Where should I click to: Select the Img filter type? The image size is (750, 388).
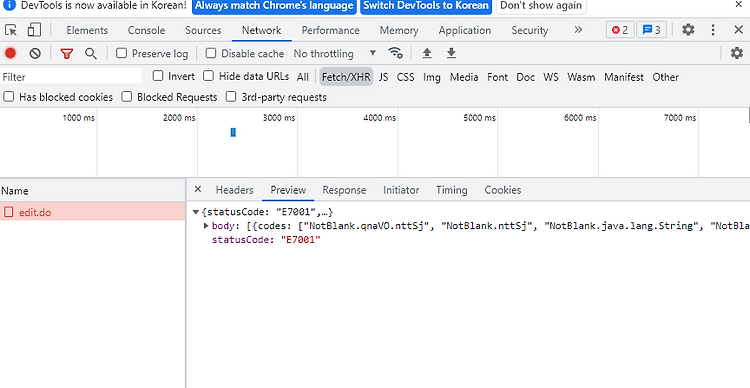pyautogui.click(x=431, y=77)
